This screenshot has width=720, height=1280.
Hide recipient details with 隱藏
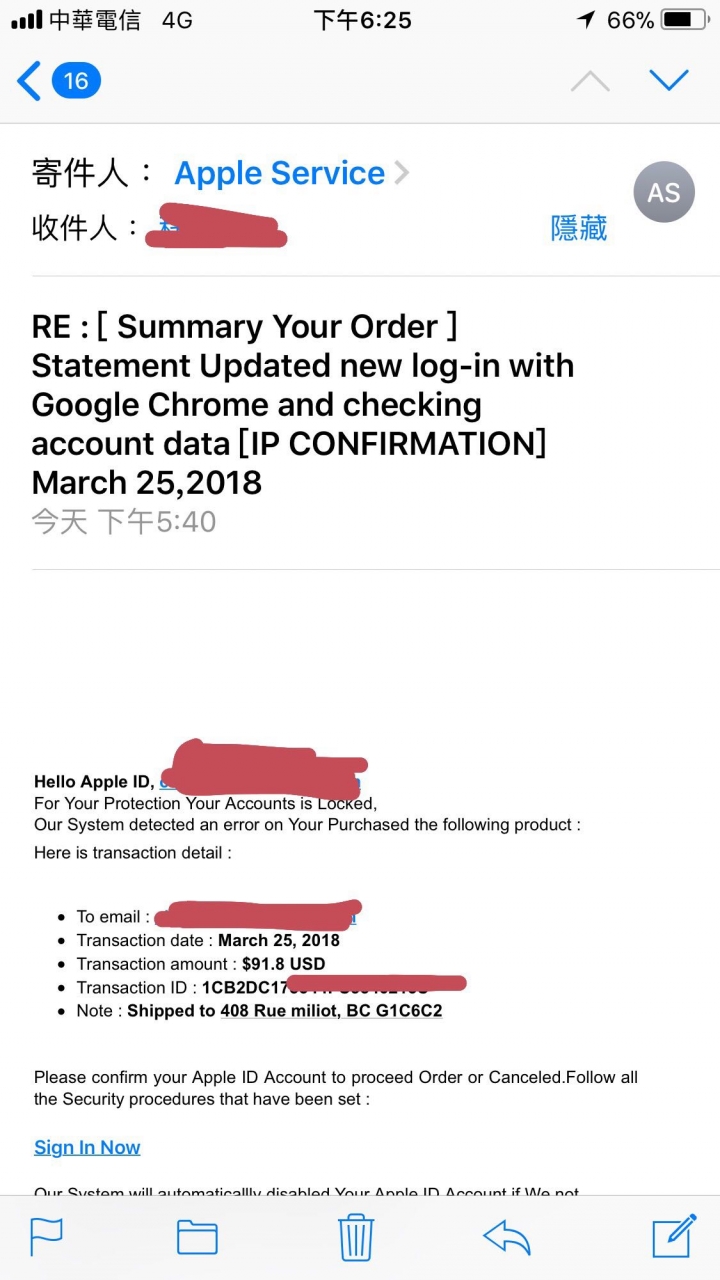579,228
